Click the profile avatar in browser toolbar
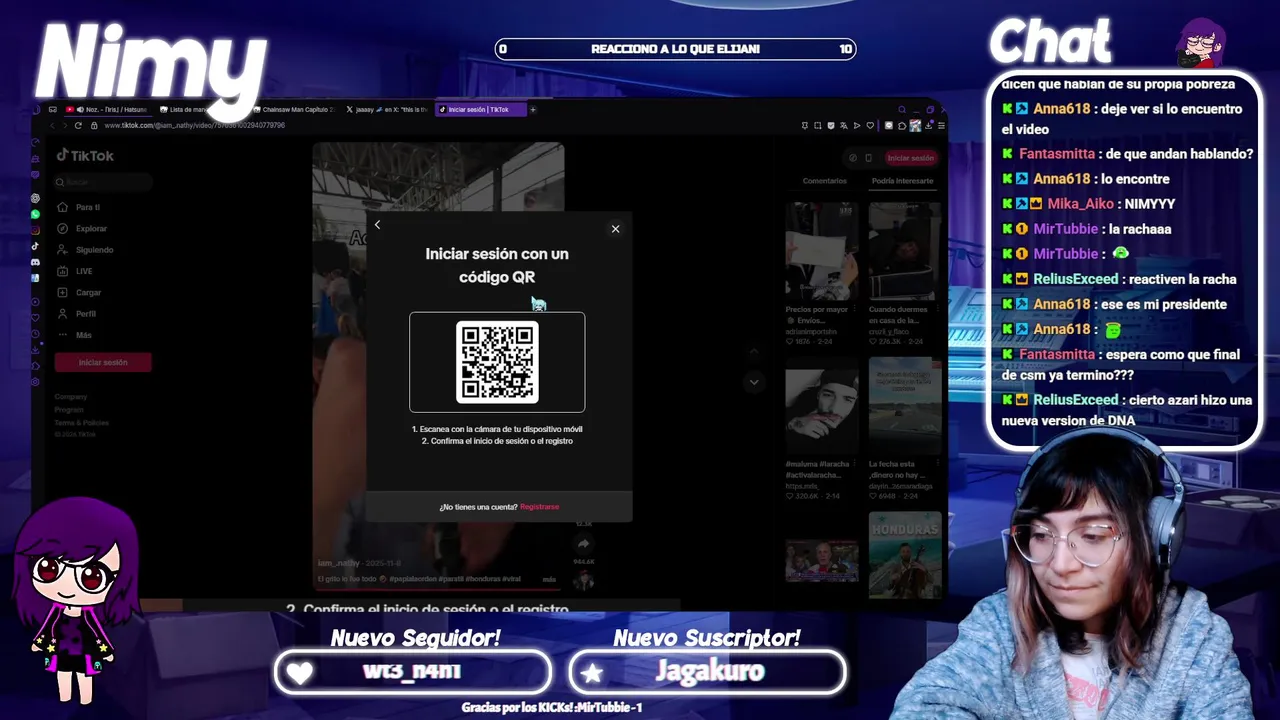 coord(915,126)
